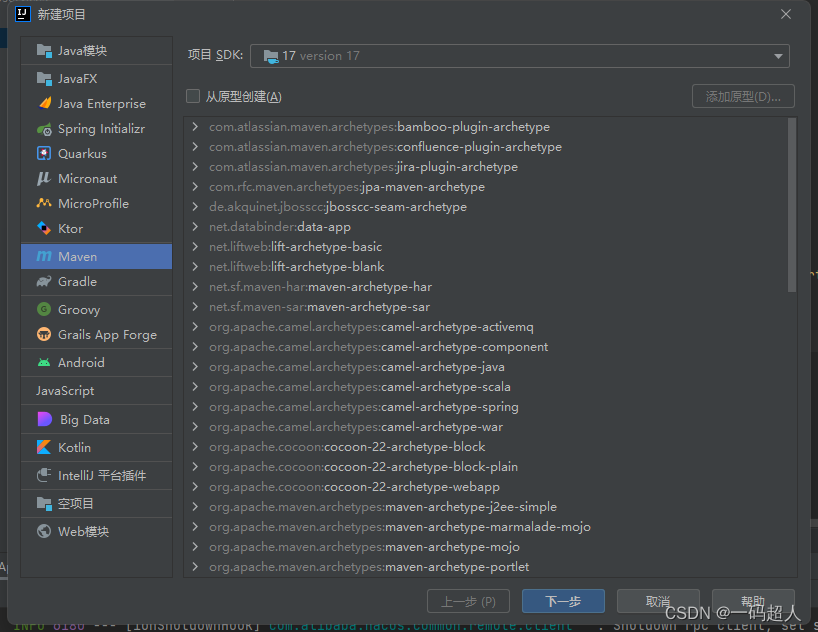
Task: Click the Java module folder icon
Action: coord(44,51)
